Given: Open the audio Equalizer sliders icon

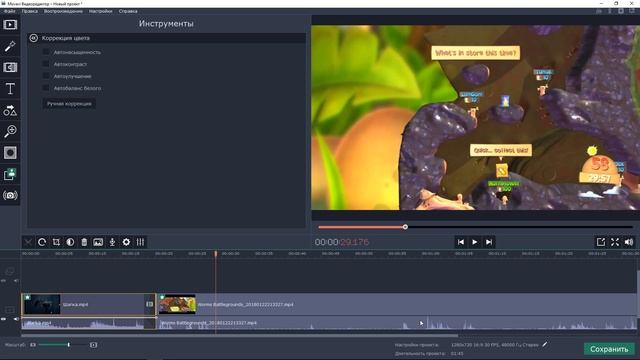Looking at the screenshot, I should (140, 242).
